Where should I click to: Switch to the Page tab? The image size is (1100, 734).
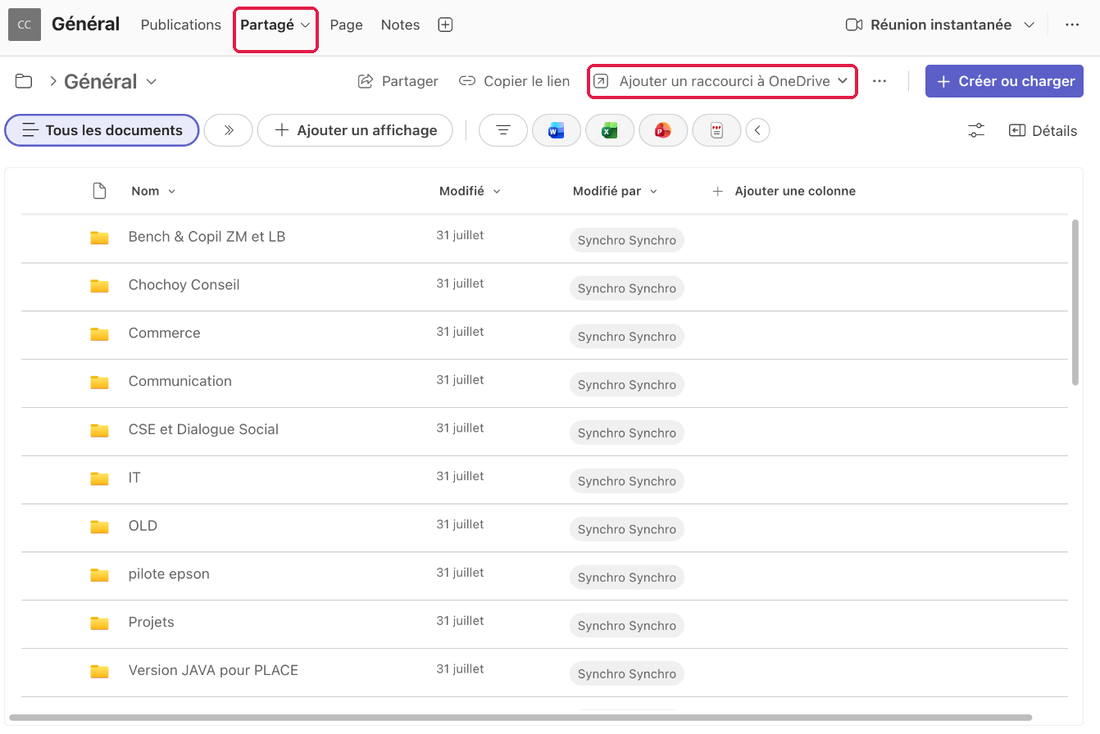pos(346,25)
